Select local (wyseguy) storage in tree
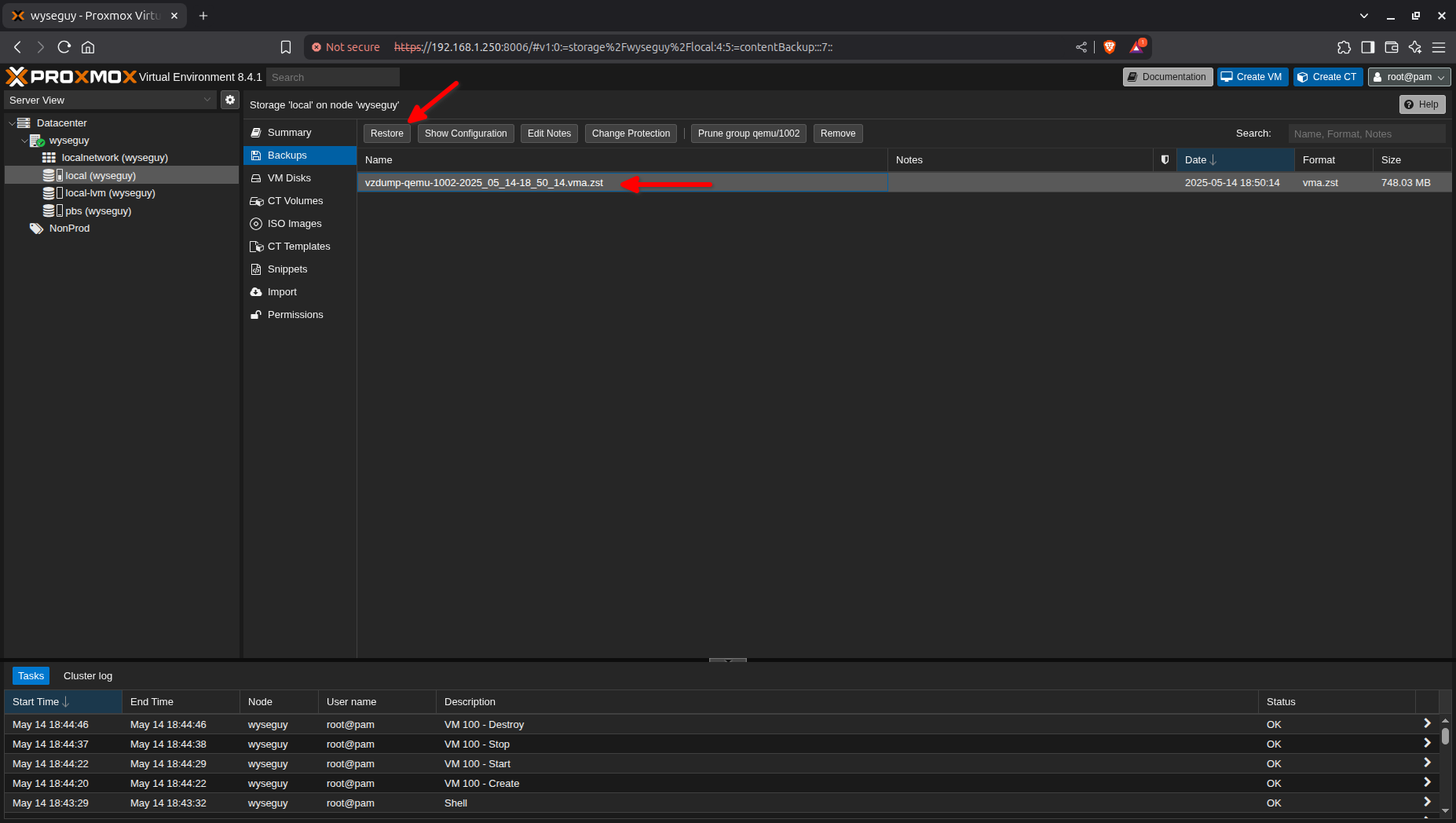Image resolution: width=1456 pixels, height=823 pixels. [122, 175]
